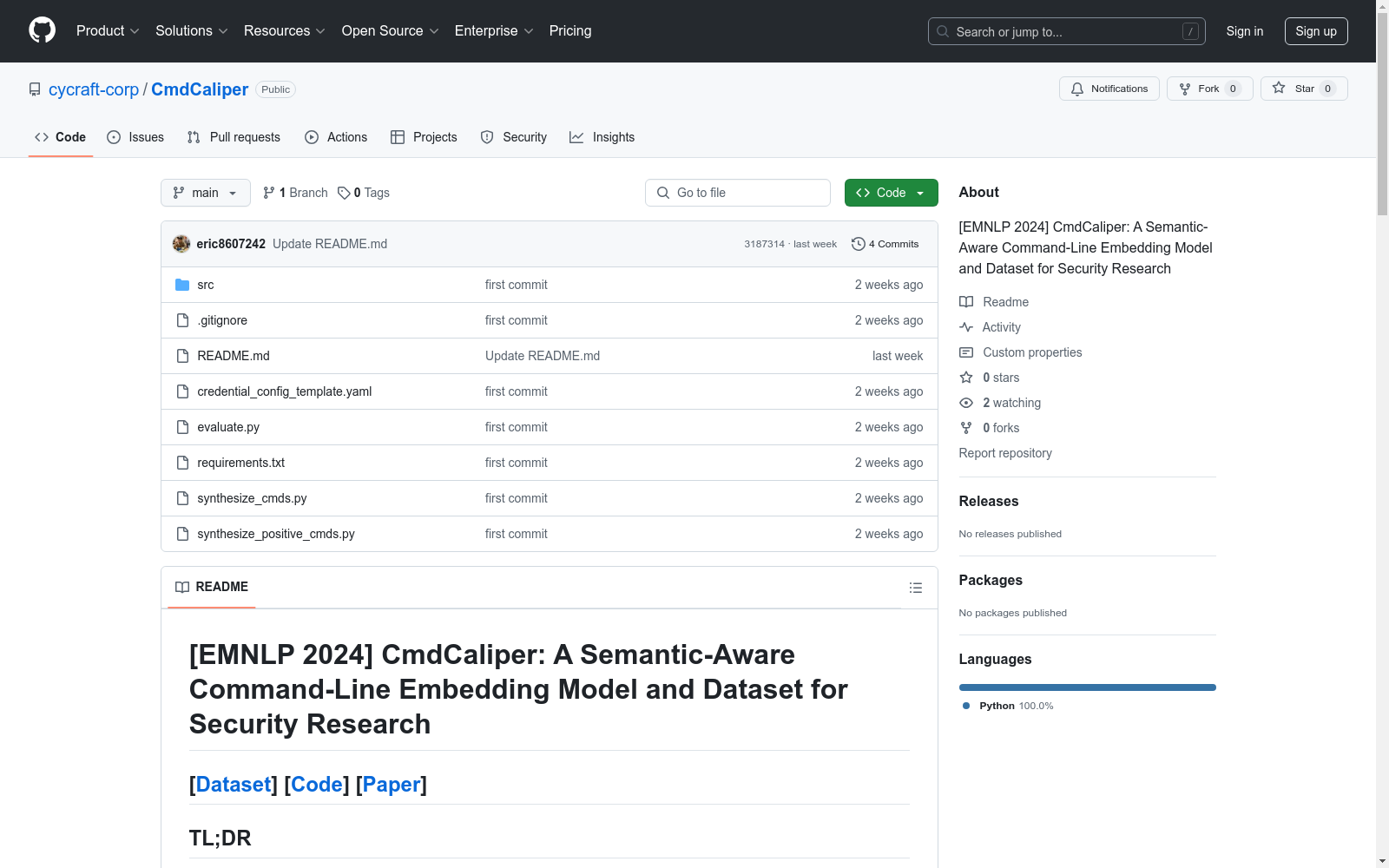Open the Update README.md commit message
Viewport: 1389px width, 868px height.
click(330, 244)
